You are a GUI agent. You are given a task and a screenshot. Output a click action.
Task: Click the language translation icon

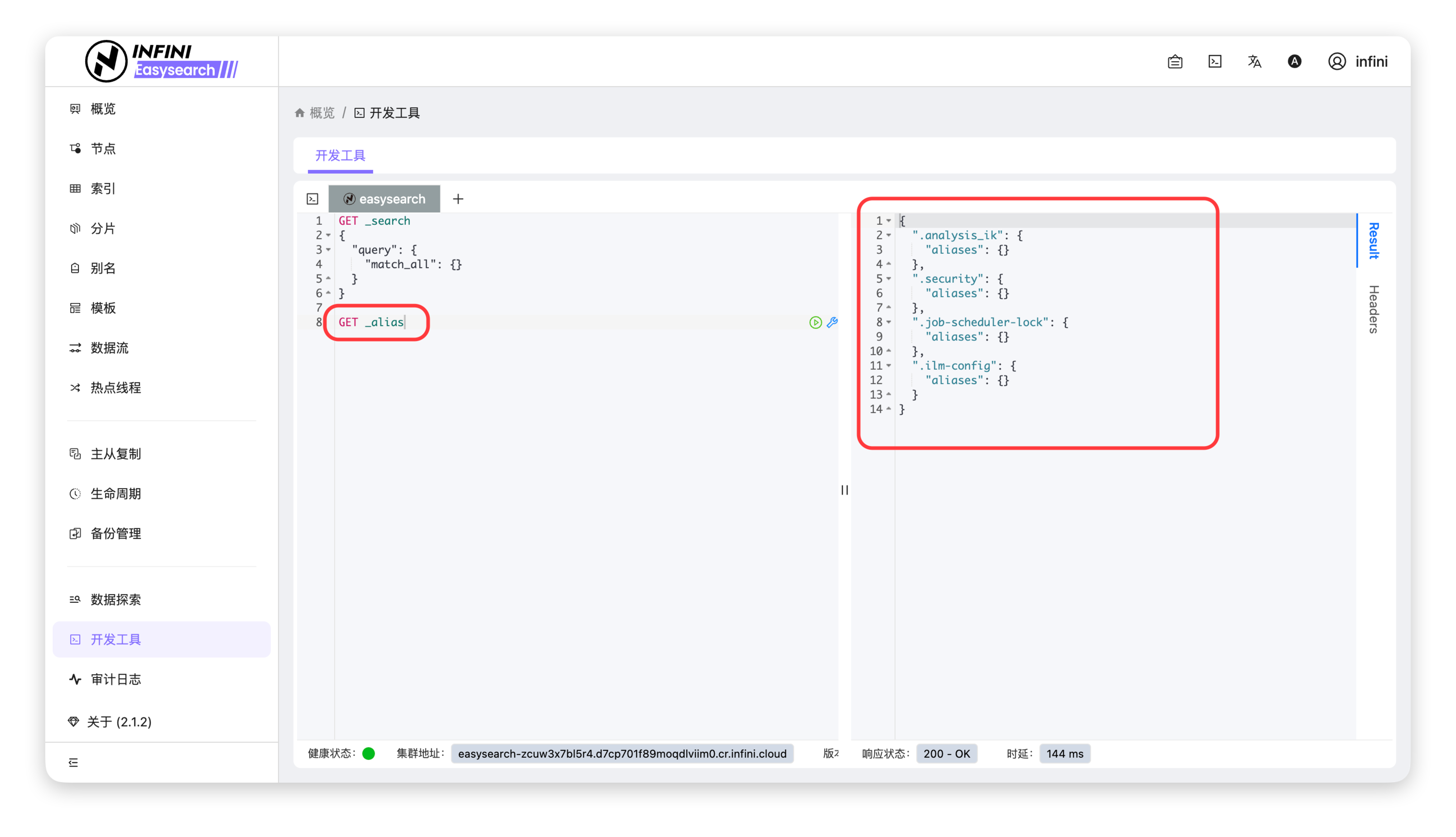1255,62
